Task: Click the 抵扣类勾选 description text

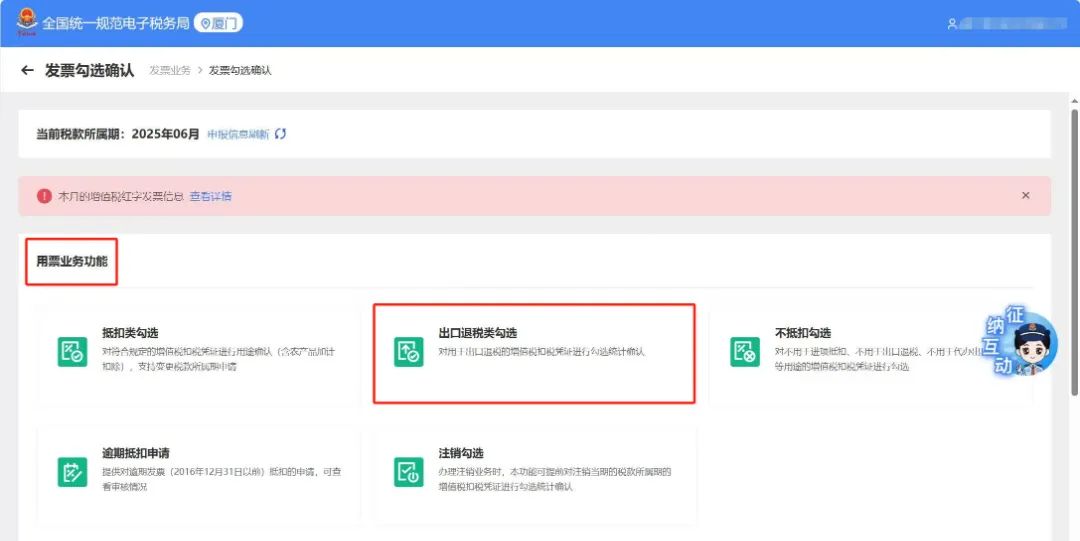Action: (219, 359)
